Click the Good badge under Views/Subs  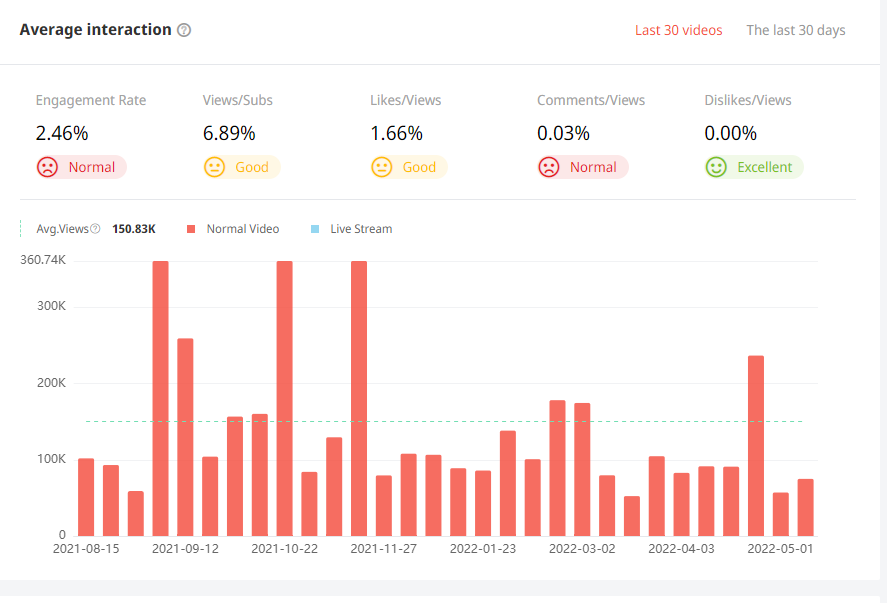pos(251,167)
